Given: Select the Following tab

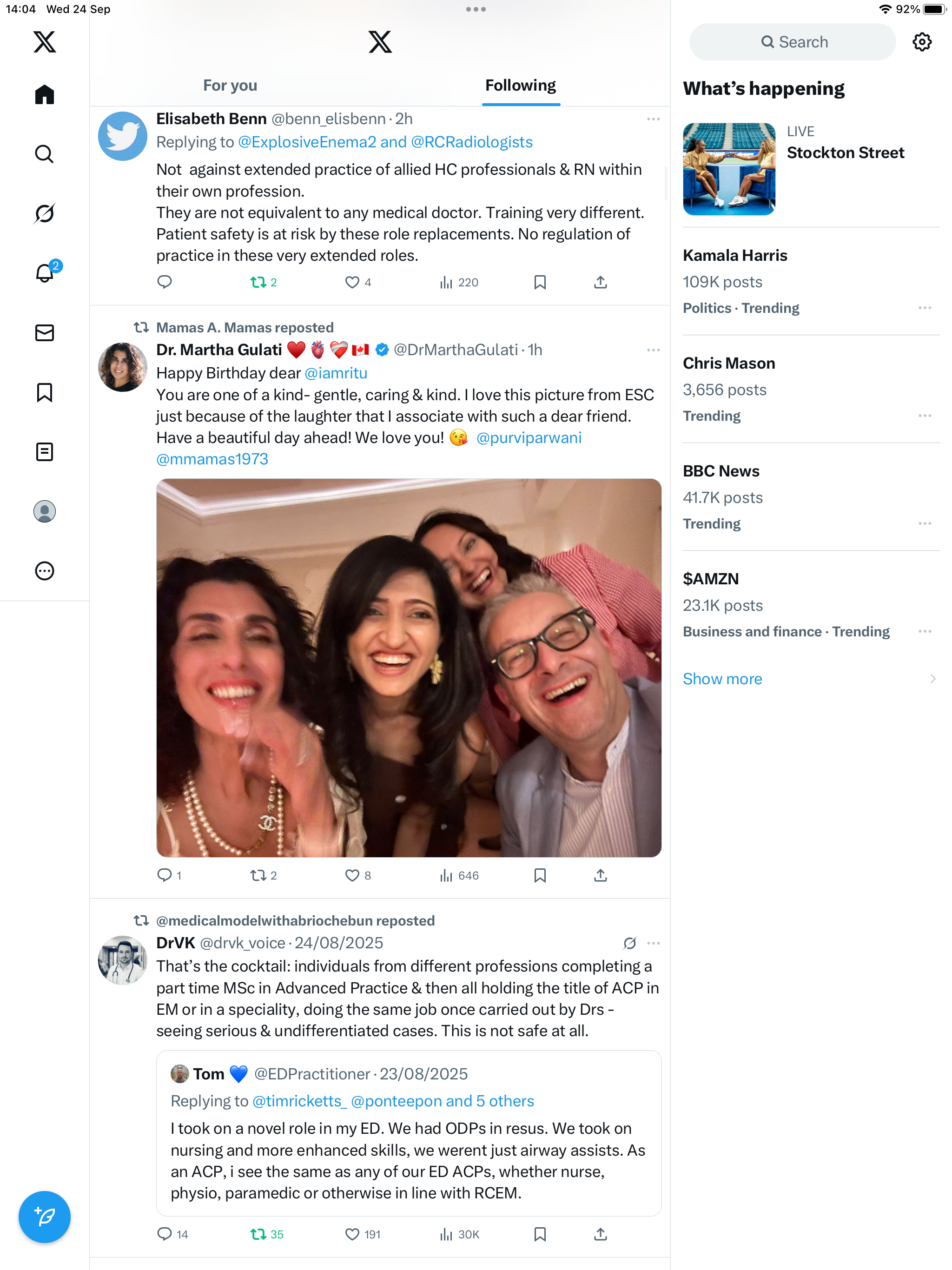Looking at the screenshot, I should click(520, 86).
